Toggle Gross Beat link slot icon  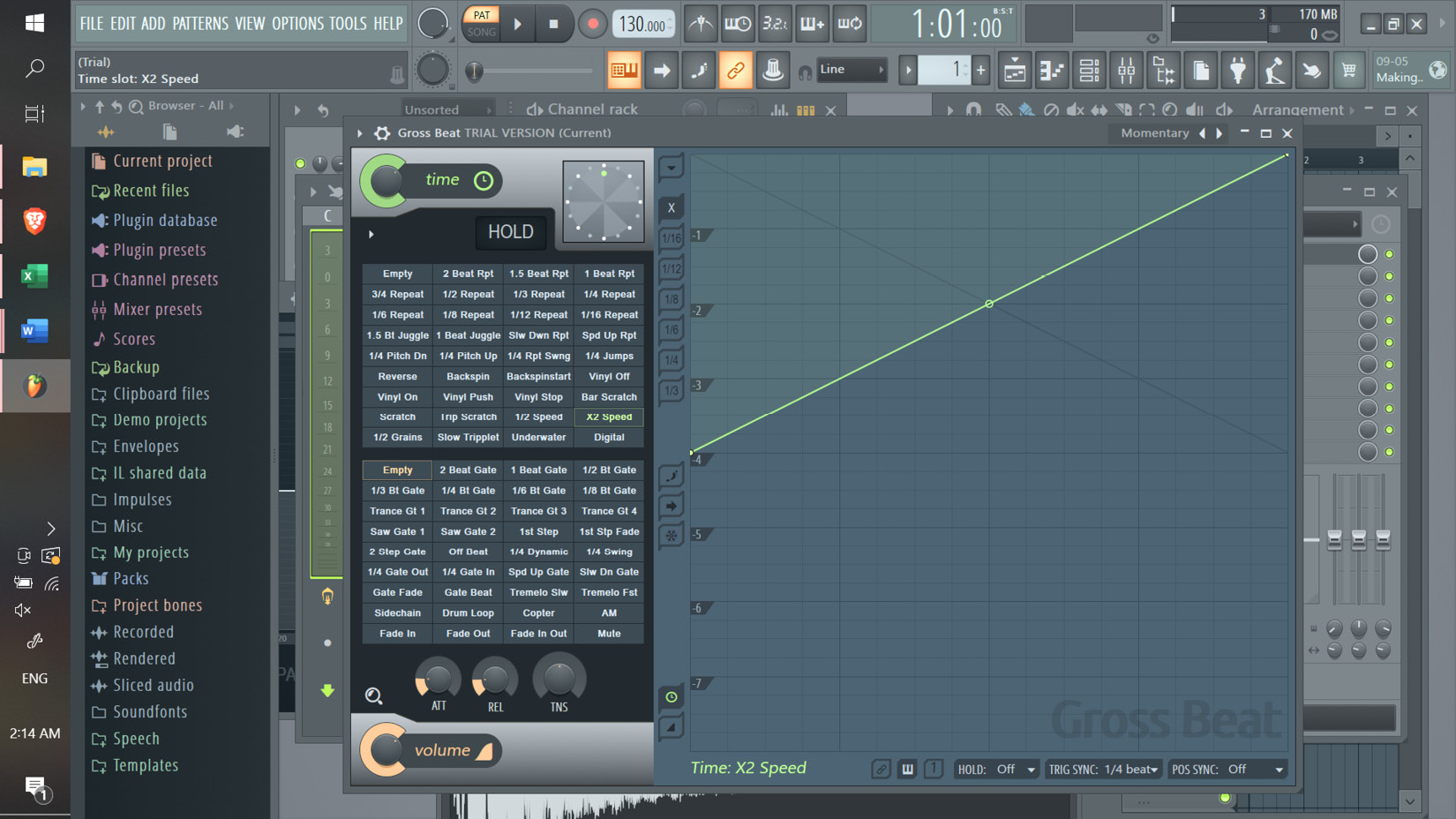tap(881, 769)
